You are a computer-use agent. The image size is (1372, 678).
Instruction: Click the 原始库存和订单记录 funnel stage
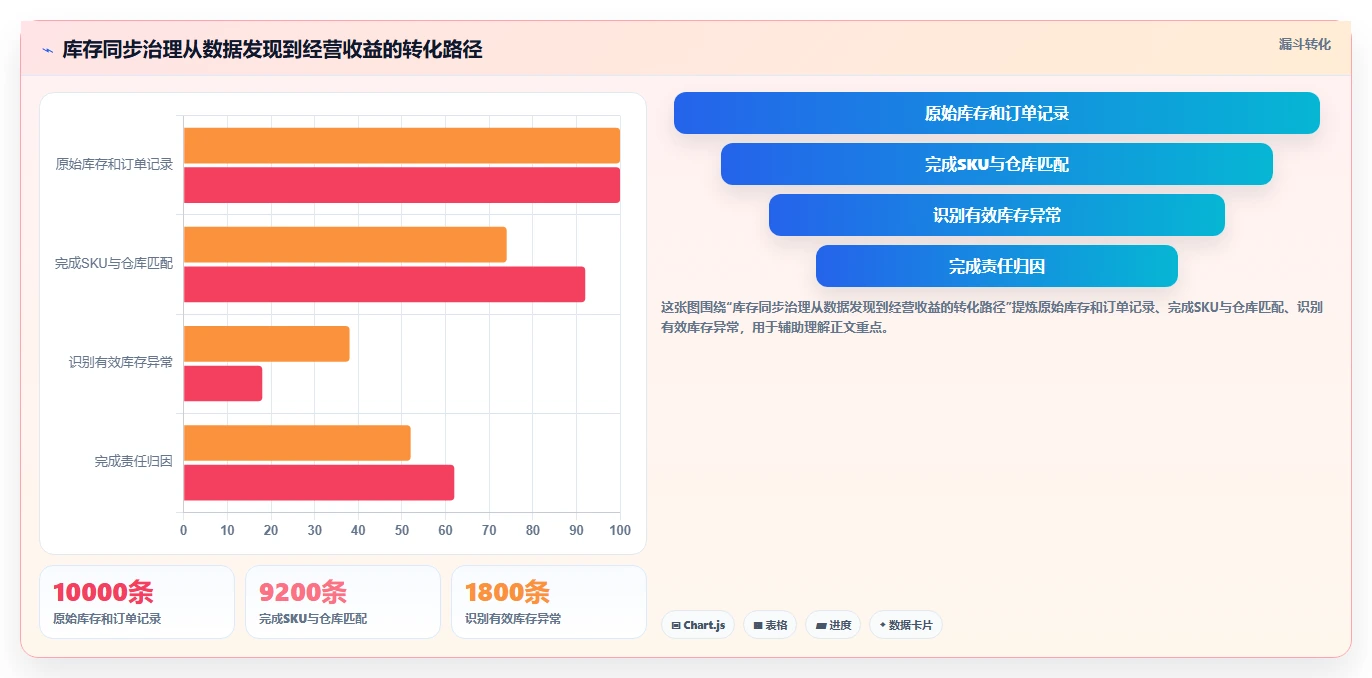point(997,113)
